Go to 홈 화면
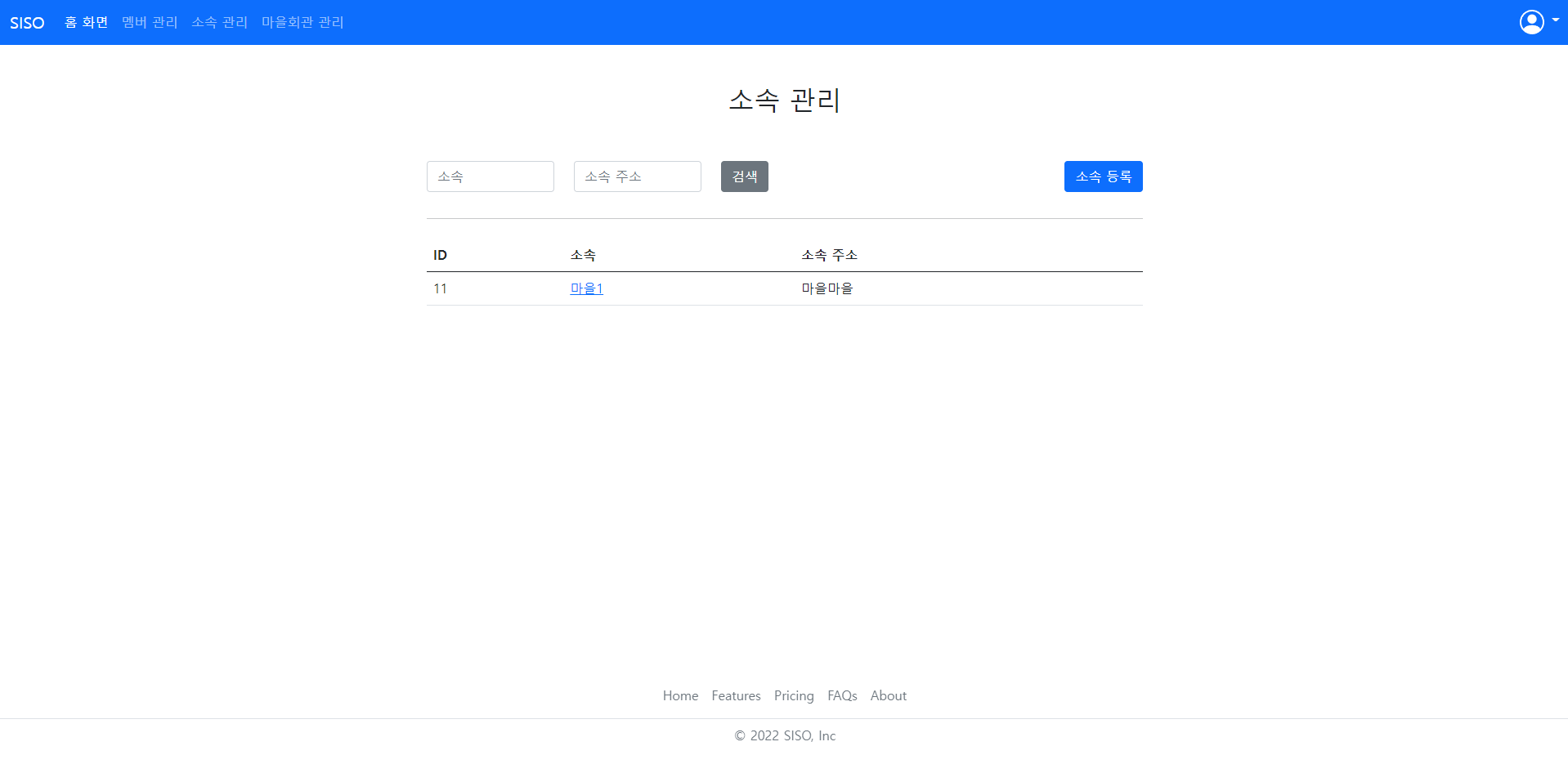Screen dimensions: 1568x764 point(86,22)
